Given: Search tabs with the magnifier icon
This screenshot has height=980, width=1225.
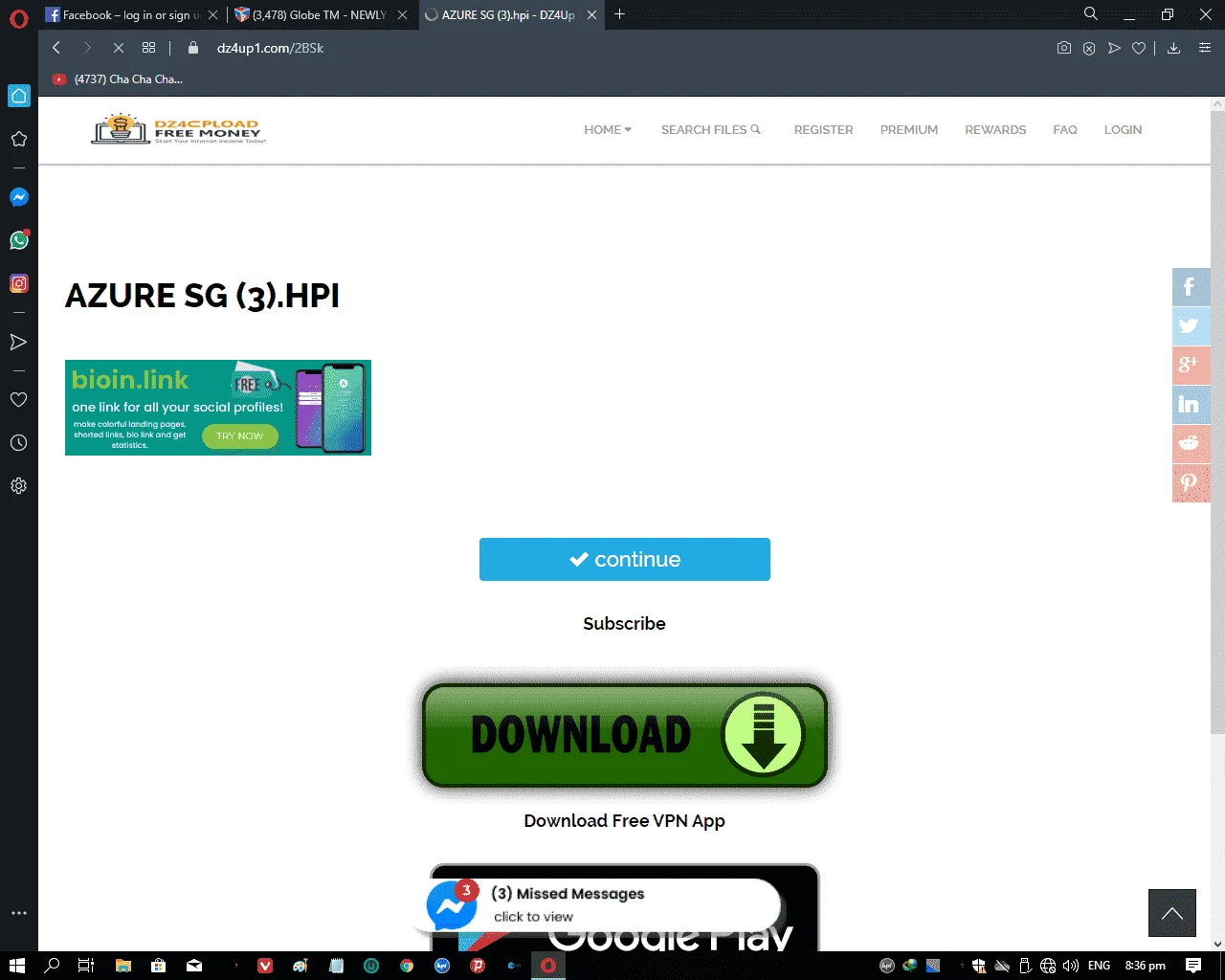Looking at the screenshot, I should click(x=1091, y=13).
